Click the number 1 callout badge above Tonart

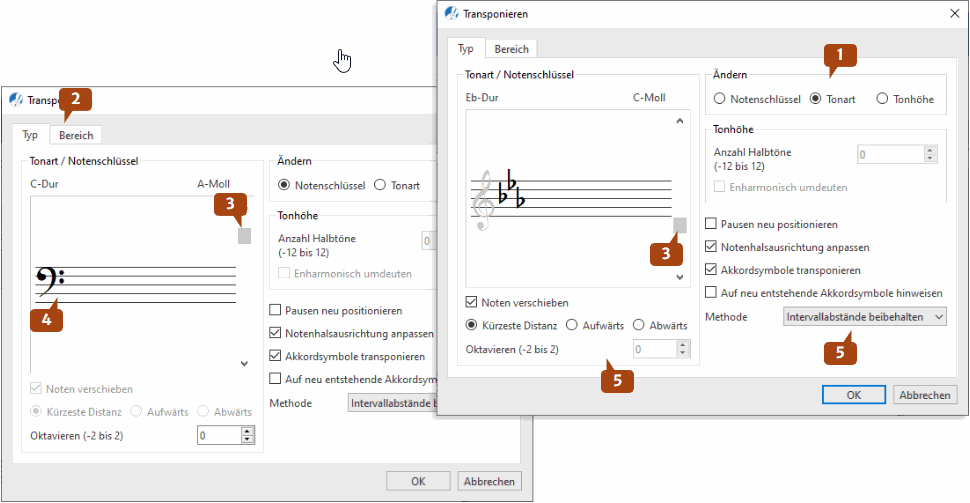(x=841, y=58)
